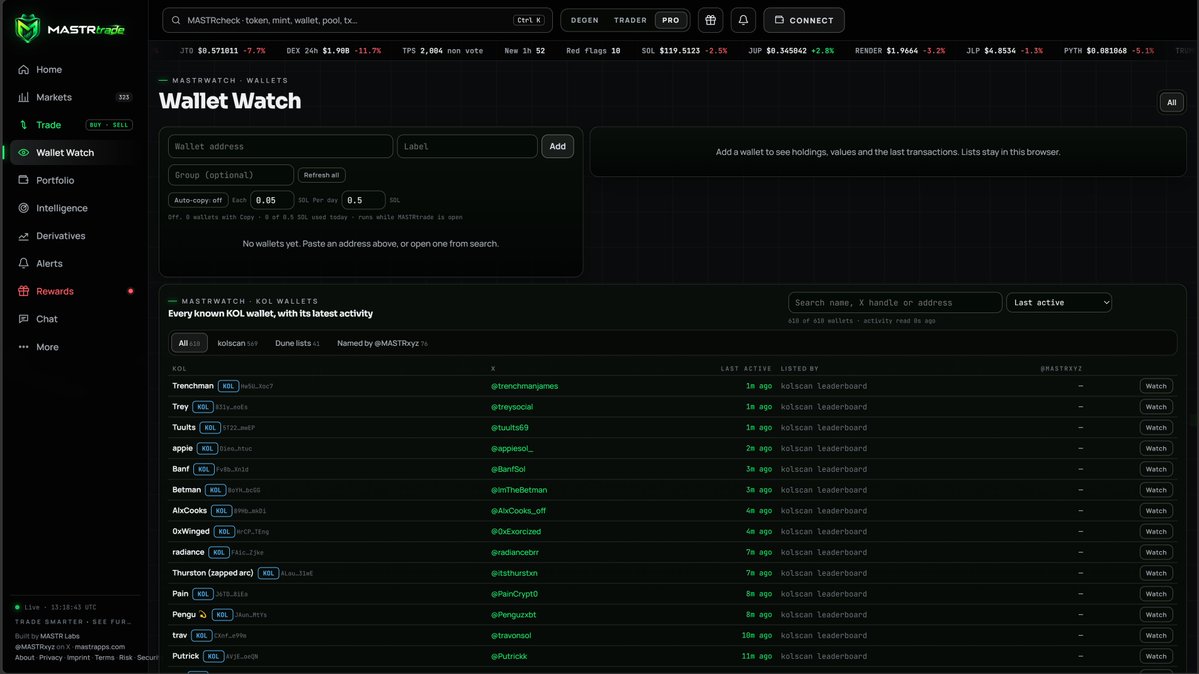Open the About footer link
This screenshot has width=1199, height=674.
(24, 658)
